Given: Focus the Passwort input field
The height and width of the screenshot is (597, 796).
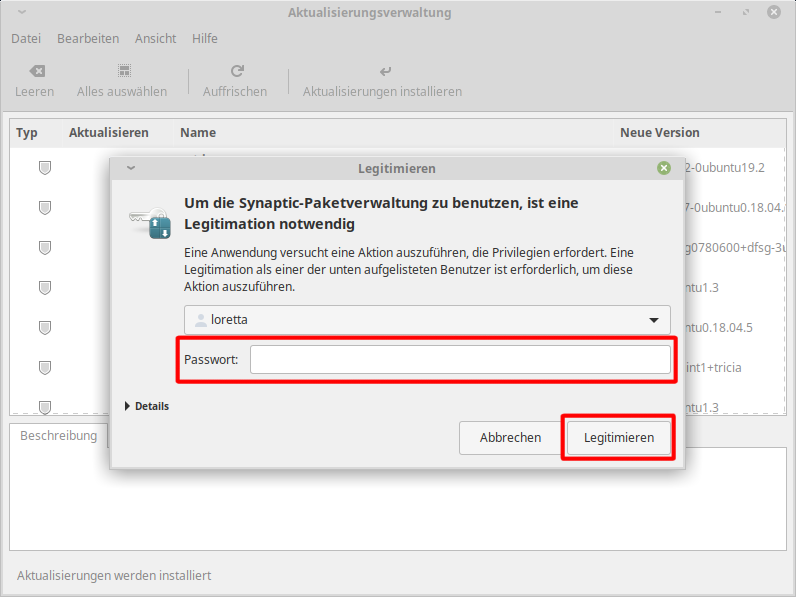Looking at the screenshot, I should [x=459, y=360].
